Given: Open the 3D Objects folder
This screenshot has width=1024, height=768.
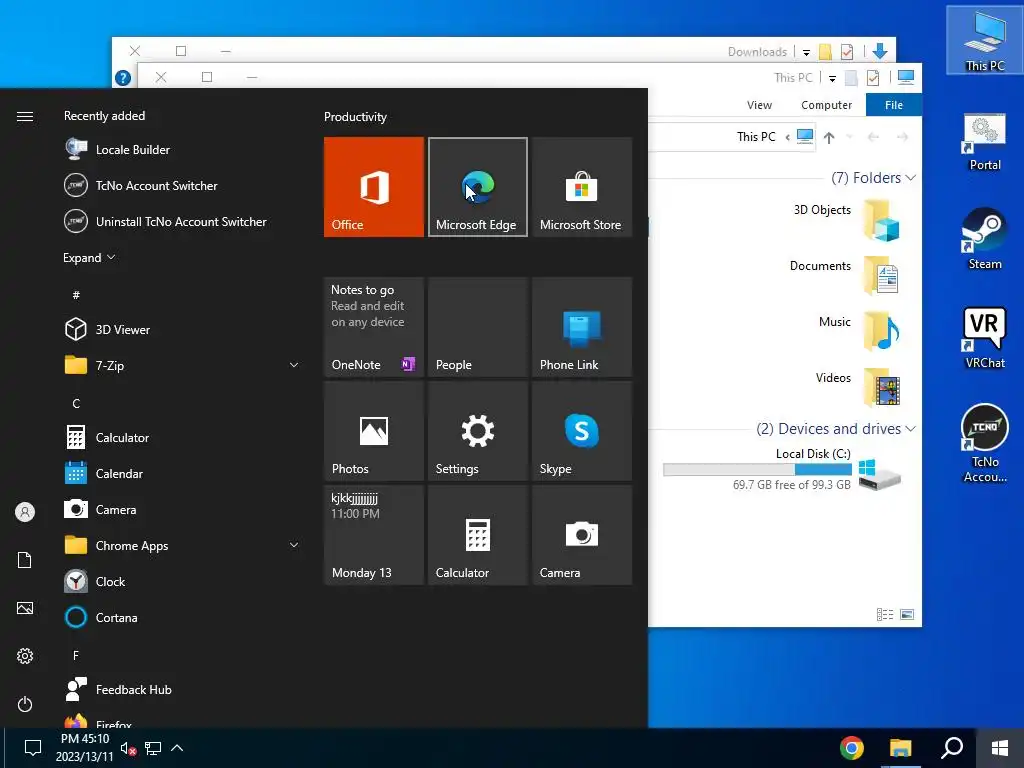Looking at the screenshot, I should [x=846, y=221].
